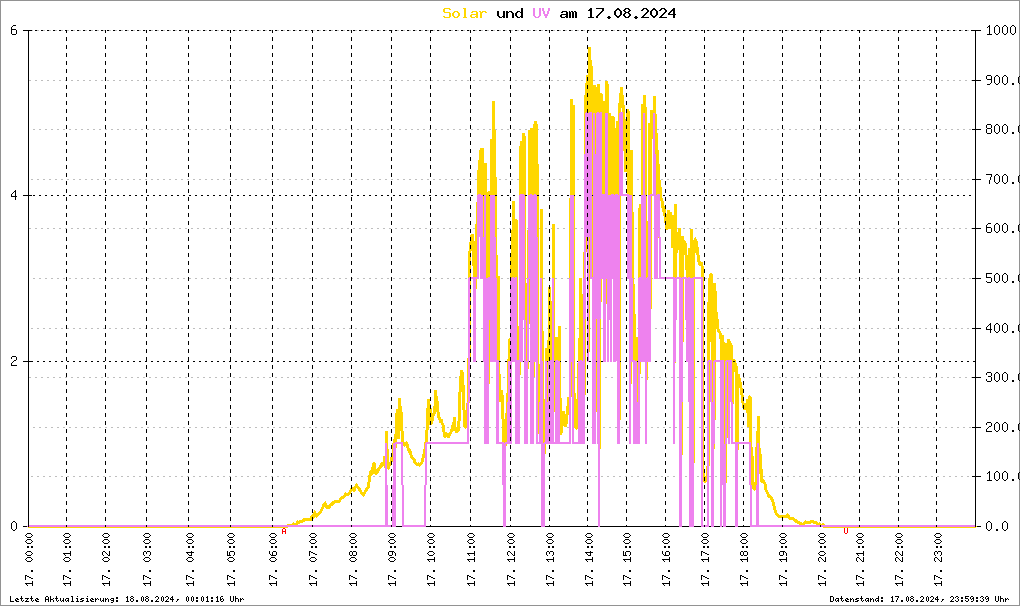Click the 'Datenstand' footer text
Screen dimensions: 1020x606
pyautogui.click(x=919, y=599)
